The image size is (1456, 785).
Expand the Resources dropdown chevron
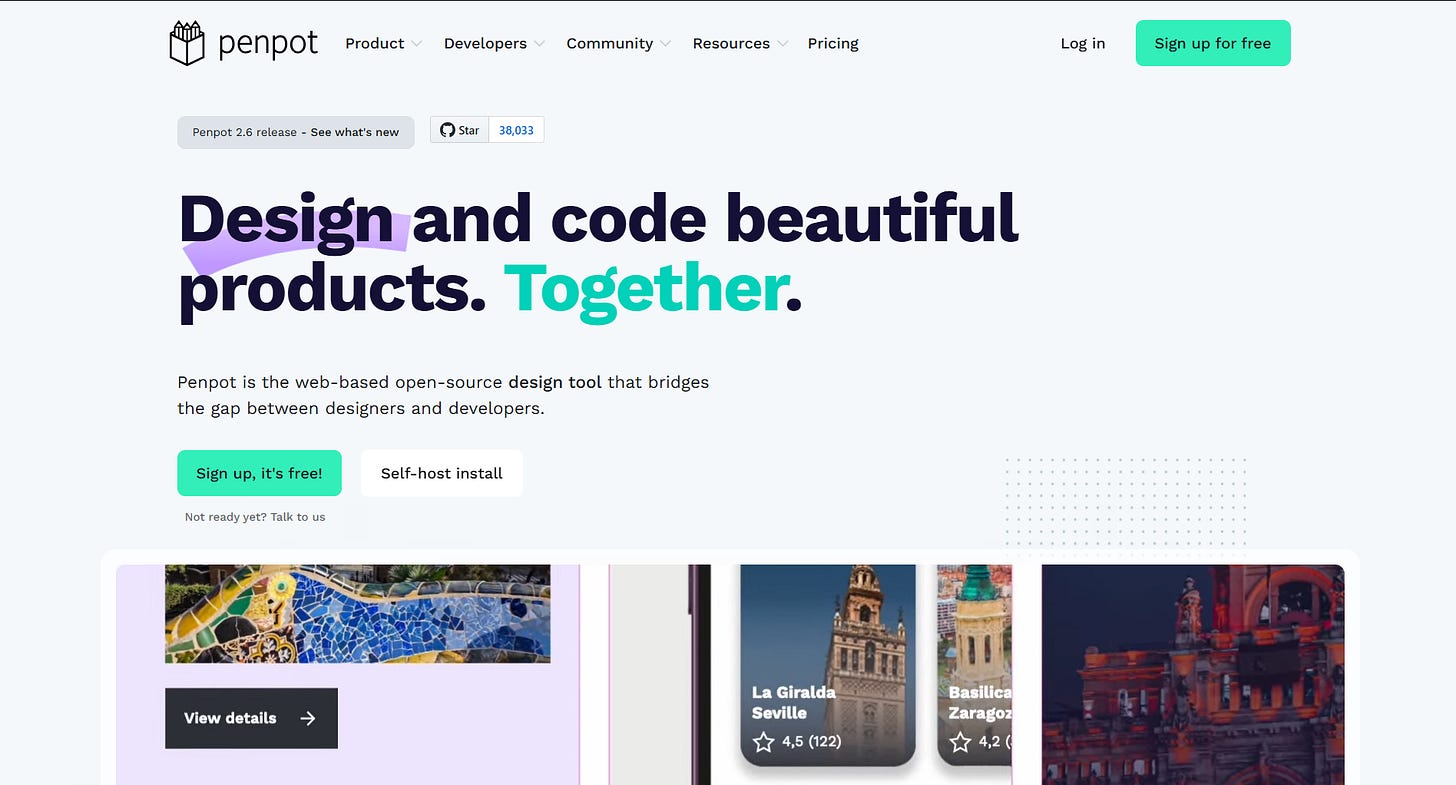pos(783,44)
